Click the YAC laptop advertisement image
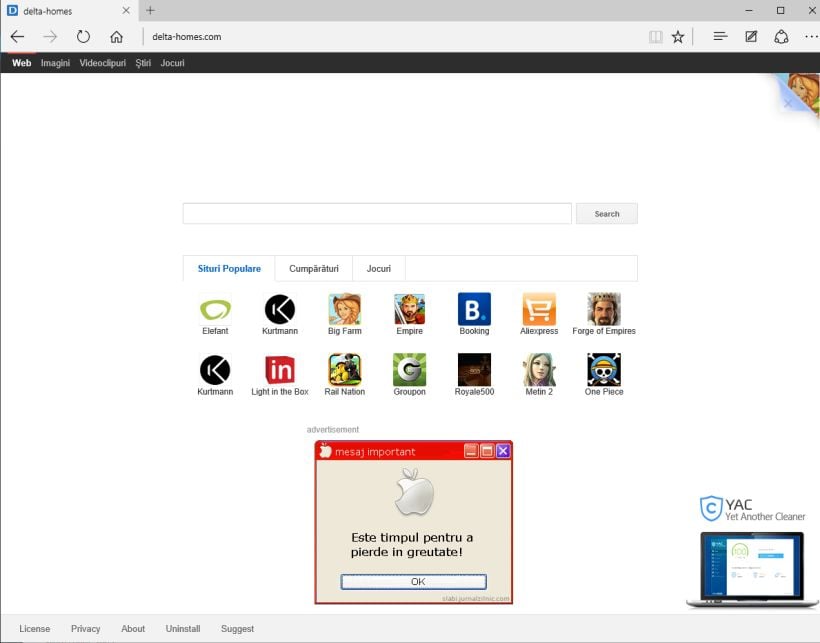The image size is (820, 643). point(752,570)
